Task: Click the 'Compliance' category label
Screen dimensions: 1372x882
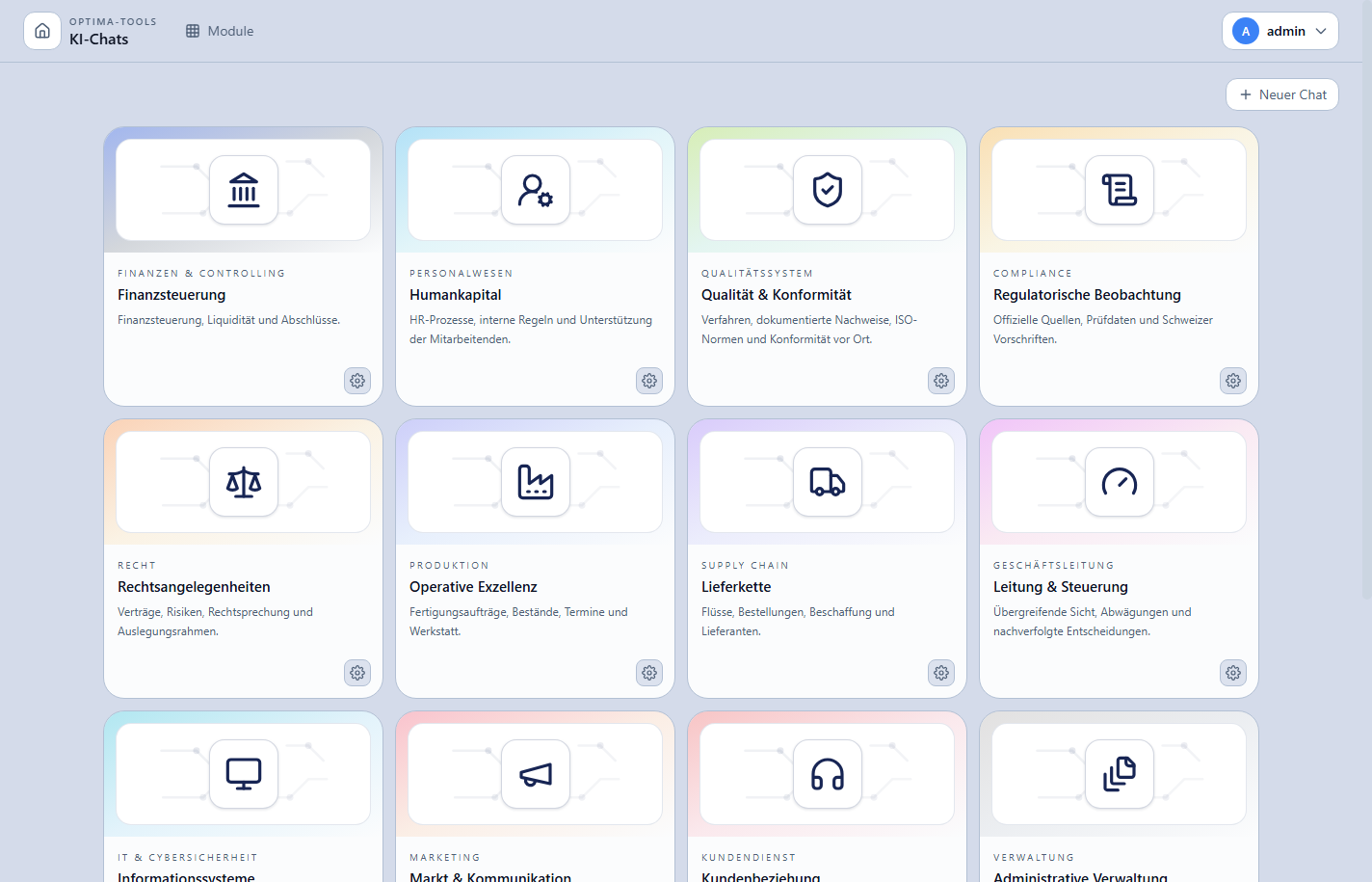Action: tap(1033, 274)
